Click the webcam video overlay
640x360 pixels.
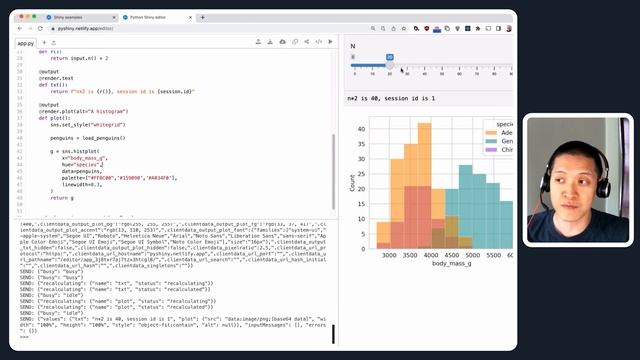point(578,180)
